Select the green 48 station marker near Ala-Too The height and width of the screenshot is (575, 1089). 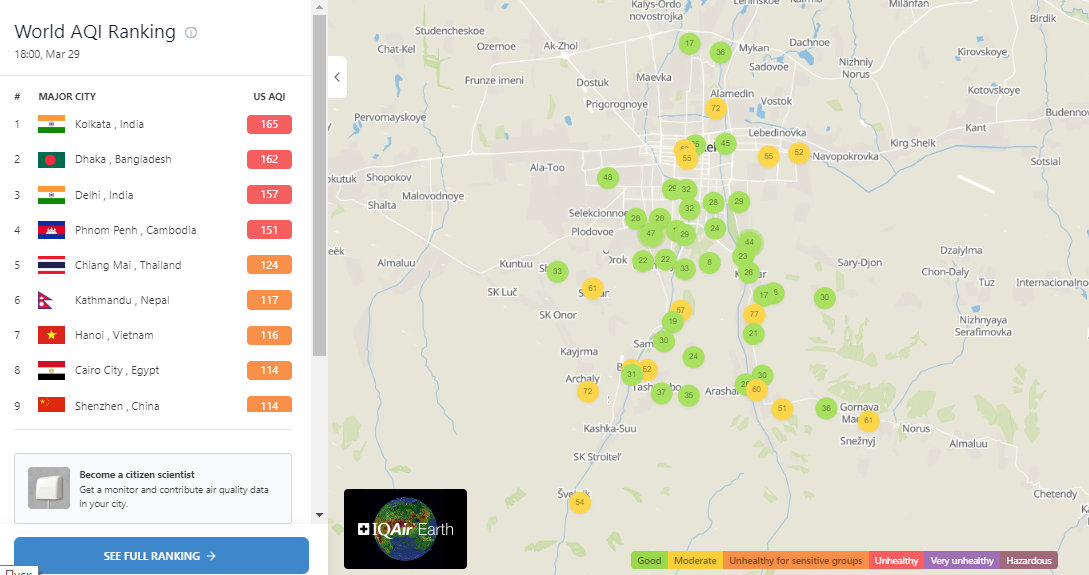click(x=608, y=178)
